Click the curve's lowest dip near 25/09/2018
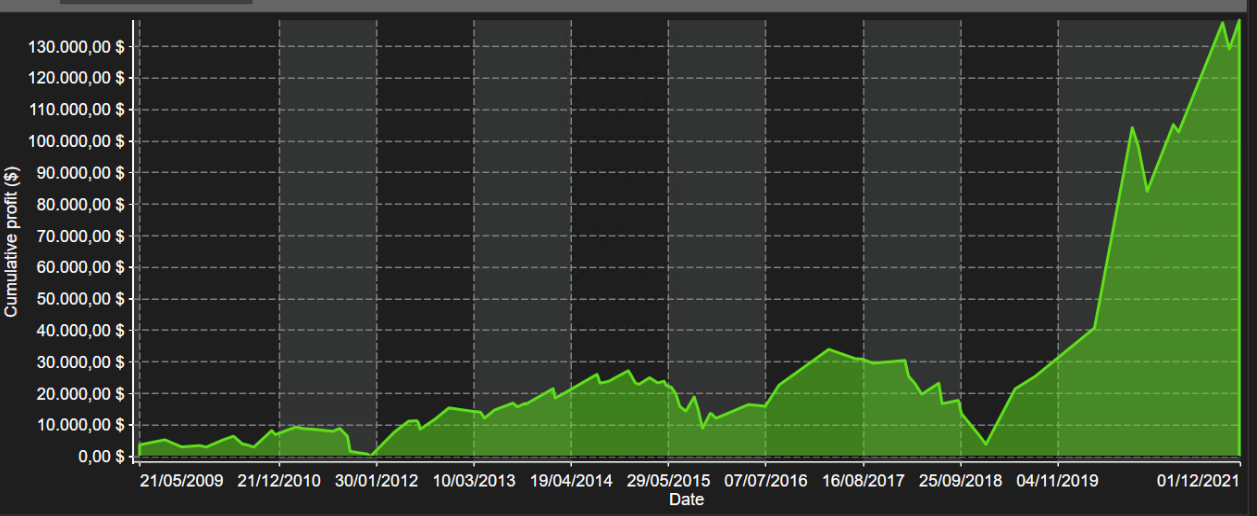The height and width of the screenshot is (516, 1257). [986, 444]
